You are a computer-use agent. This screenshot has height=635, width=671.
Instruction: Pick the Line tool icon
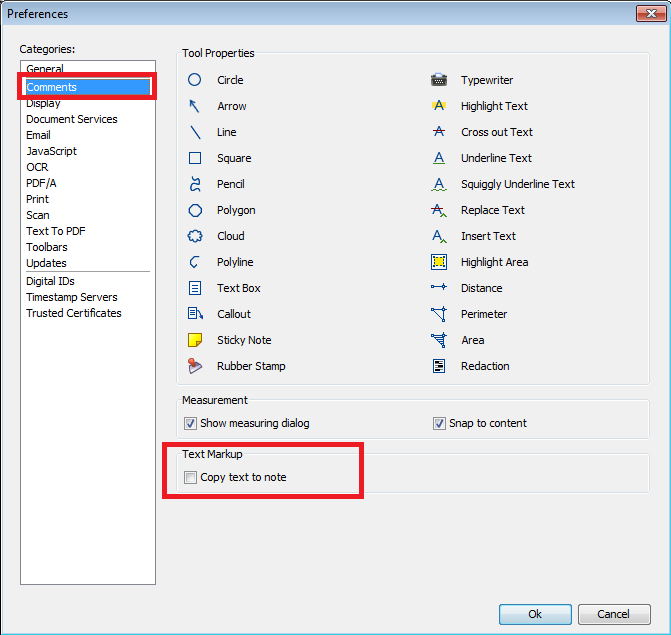pos(195,132)
